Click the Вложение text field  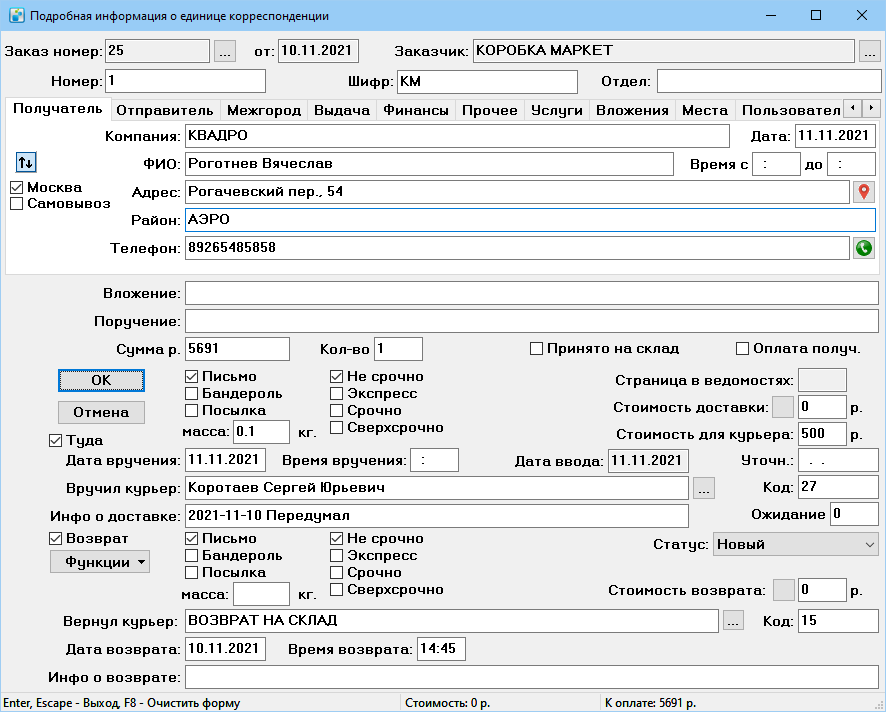pyautogui.click(x=532, y=293)
